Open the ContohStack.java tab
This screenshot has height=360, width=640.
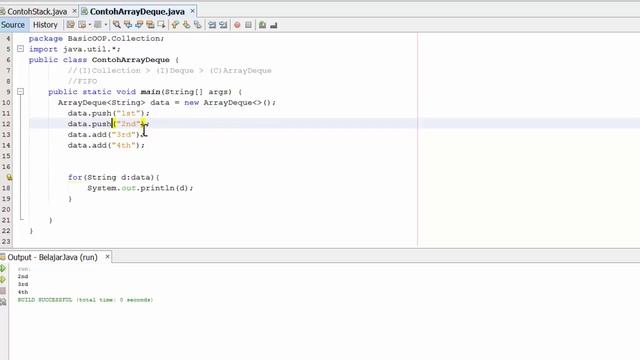tap(37, 11)
